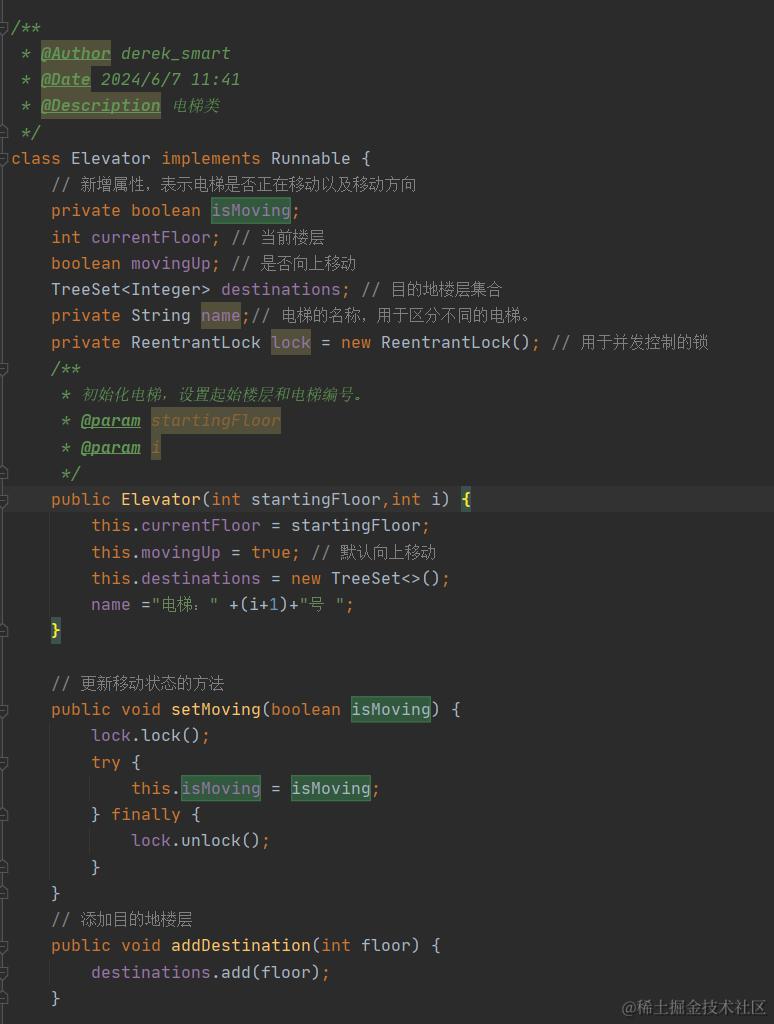Click the highlighted lock field name declaration
This screenshot has width=774, height=1024.
click(291, 342)
